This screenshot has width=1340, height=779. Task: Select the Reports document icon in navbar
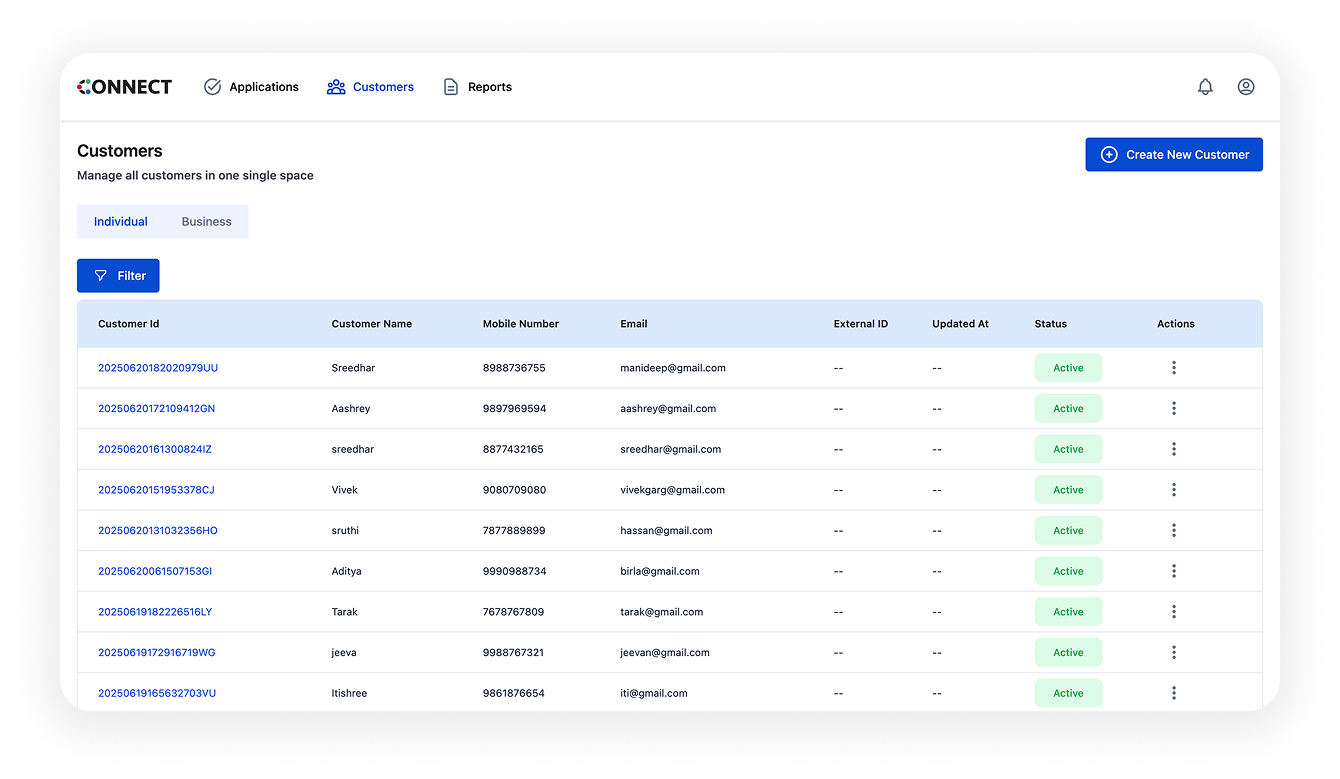click(449, 87)
